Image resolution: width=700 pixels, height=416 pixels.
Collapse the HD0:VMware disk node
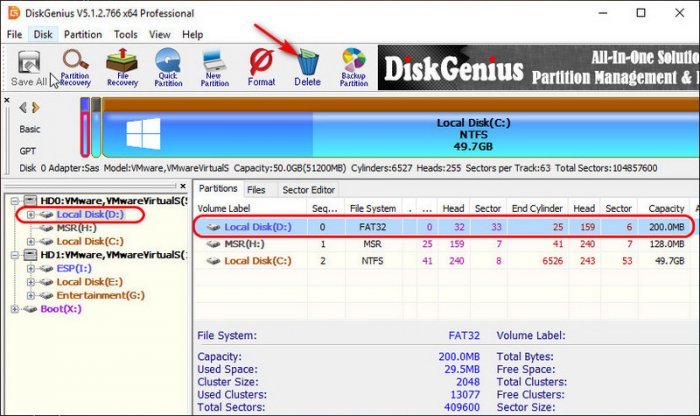(15, 201)
